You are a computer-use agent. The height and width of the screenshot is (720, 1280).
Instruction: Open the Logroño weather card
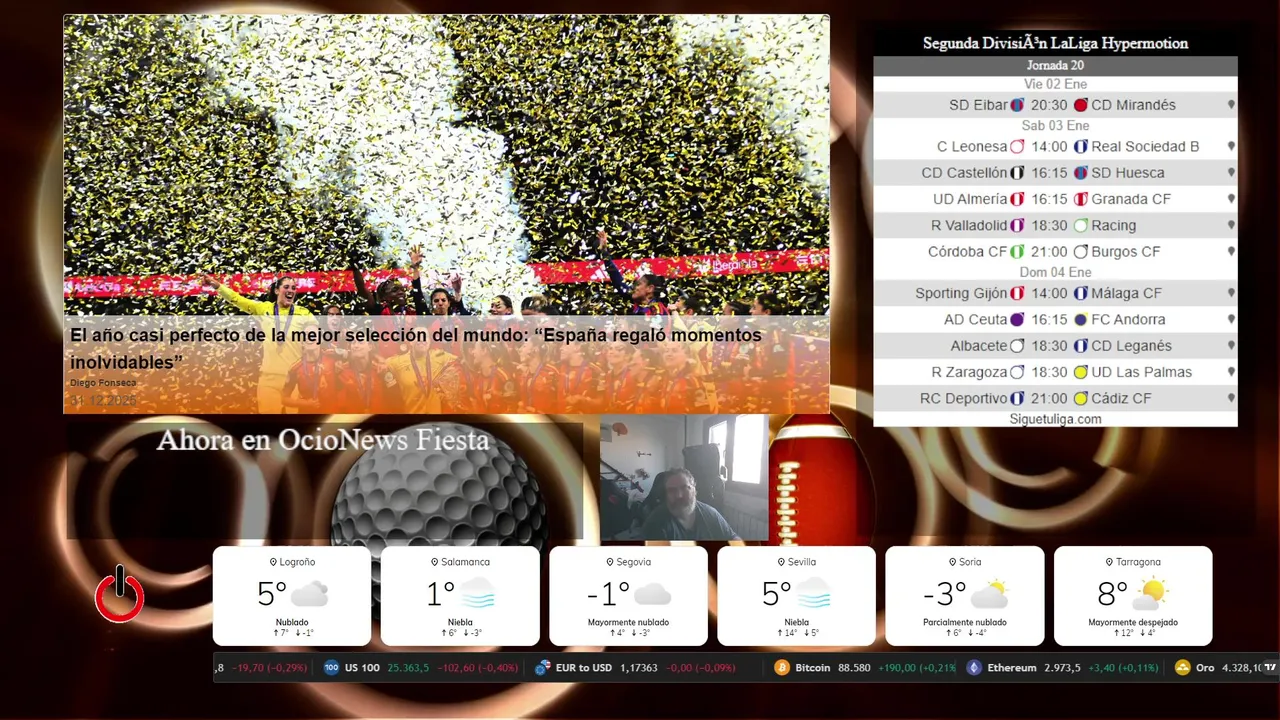(x=292, y=596)
